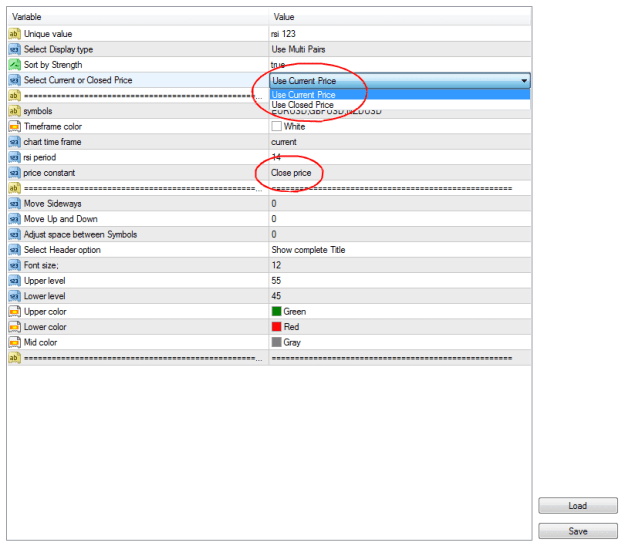Select the Use Multi Pairs value
Screen dimensions: 625x546
400,49
